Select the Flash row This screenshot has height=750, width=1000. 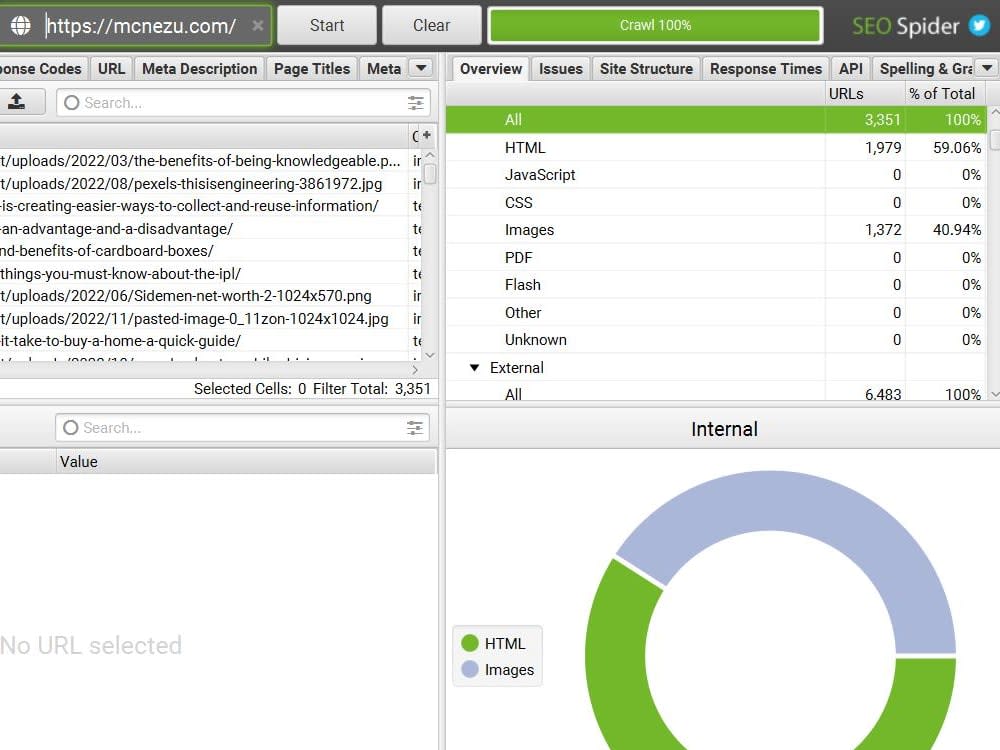(x=716, y=284)
